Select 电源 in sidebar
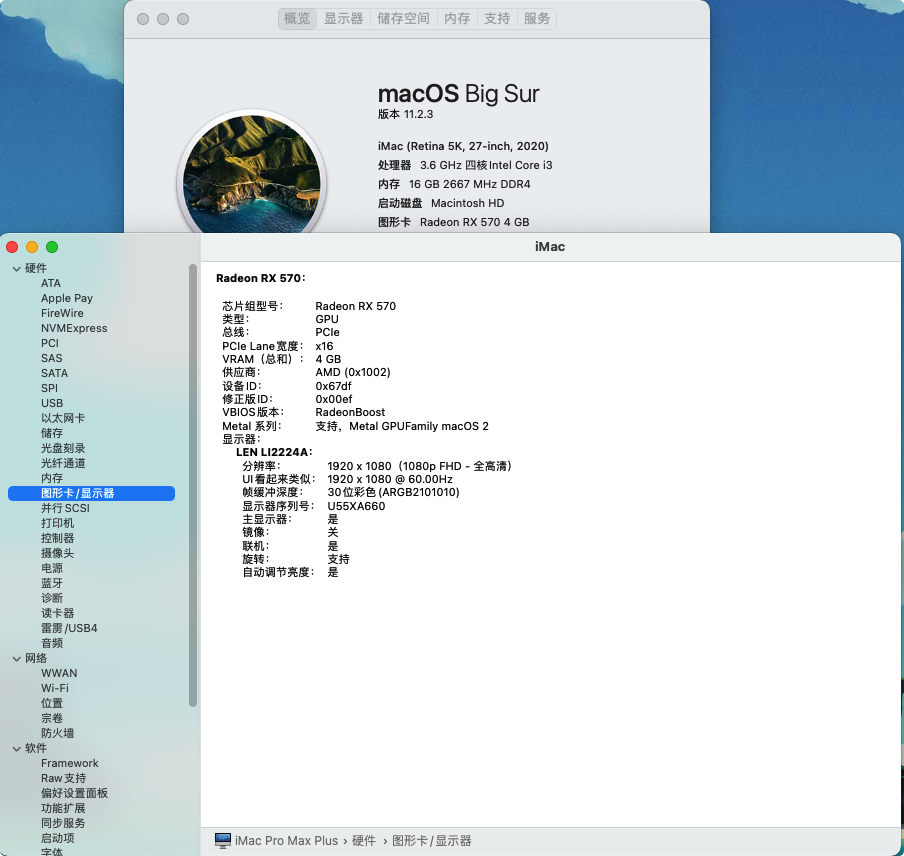 [x=52, y=568]
